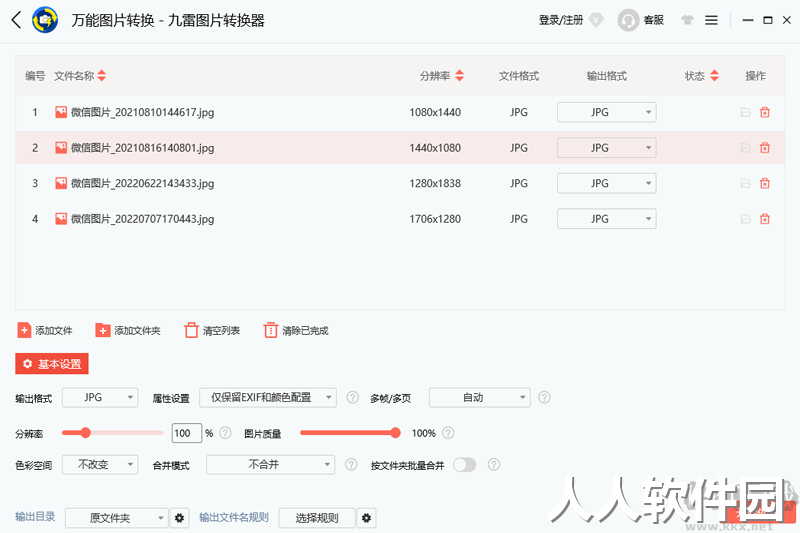Viewport: 800px width, 533px height.
Task: Open 合并模式 dropdown 不合并
Action: click(x=270, y=465)
